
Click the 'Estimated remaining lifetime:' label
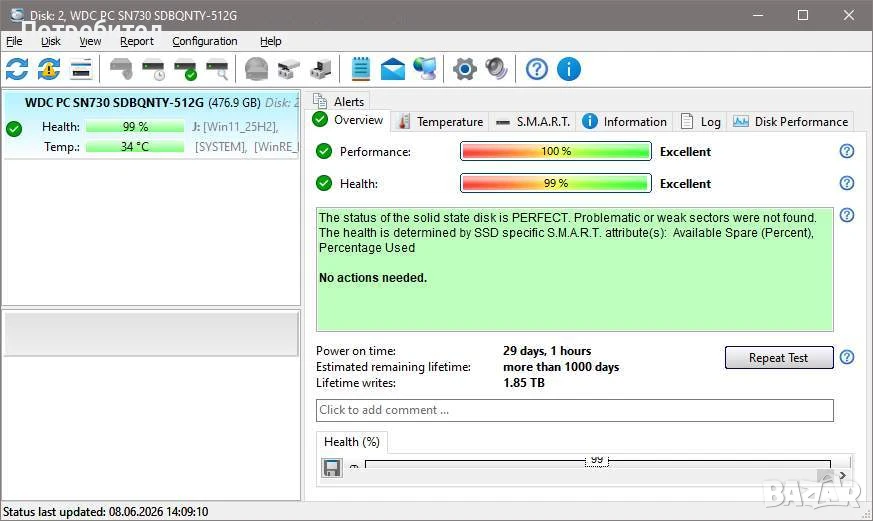coord(393,367)
